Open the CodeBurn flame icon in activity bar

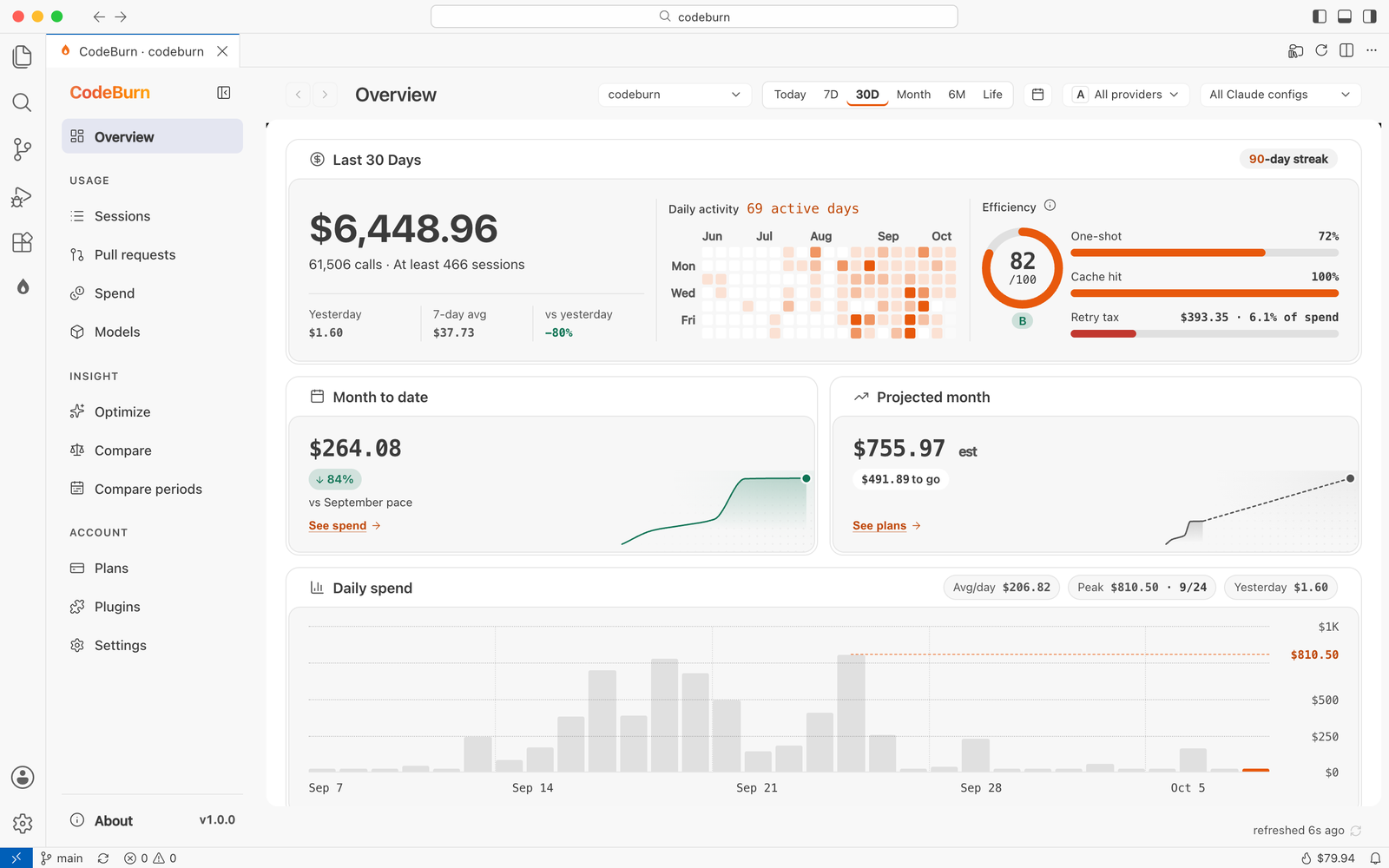coord(23,287)
